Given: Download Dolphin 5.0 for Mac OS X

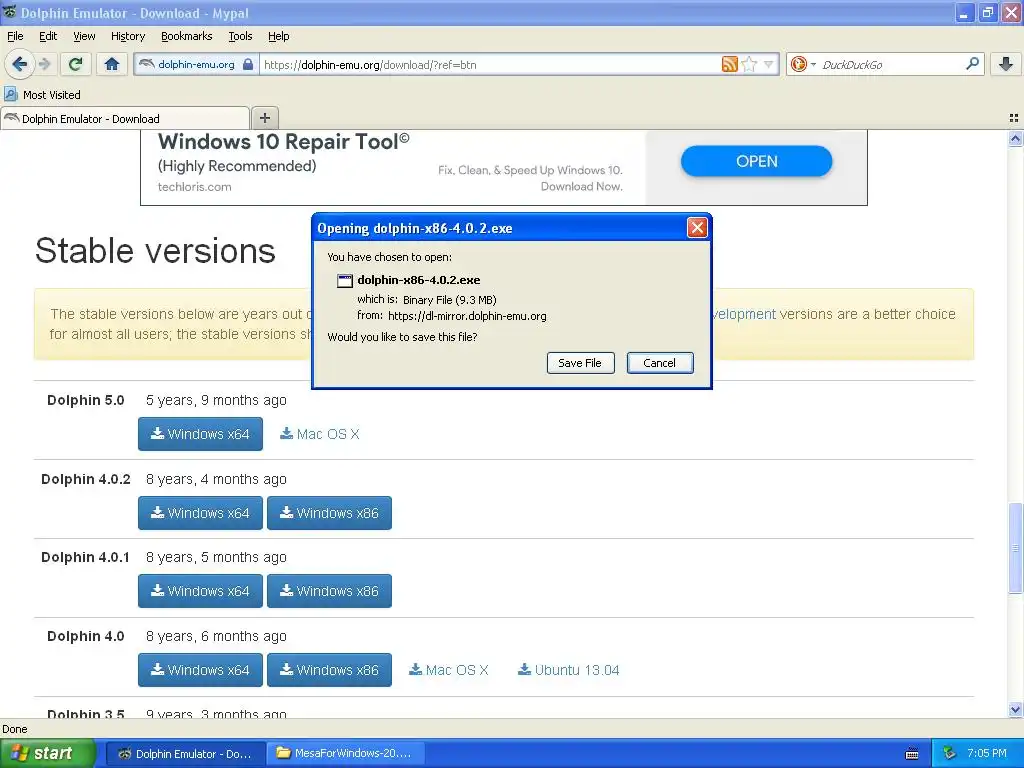Looking at the screenshot, I should 320,434.
